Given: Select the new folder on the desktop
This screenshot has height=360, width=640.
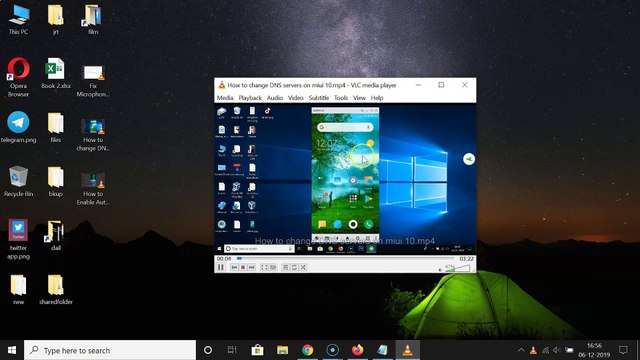Looking at the screenshot, I should 18,290.
